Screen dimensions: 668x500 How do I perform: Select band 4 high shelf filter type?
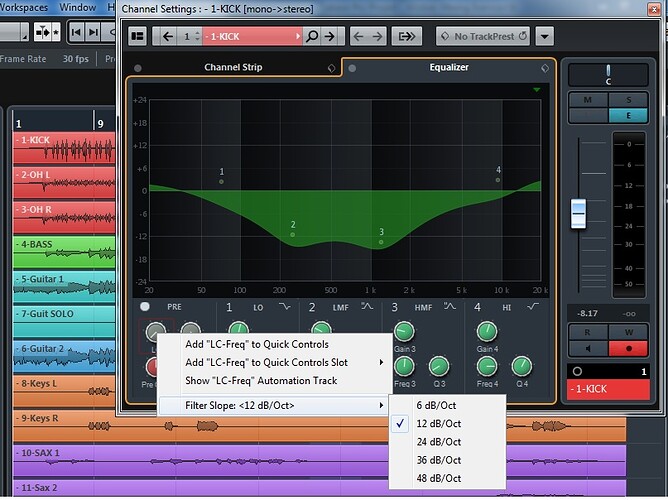pos(533,307)
